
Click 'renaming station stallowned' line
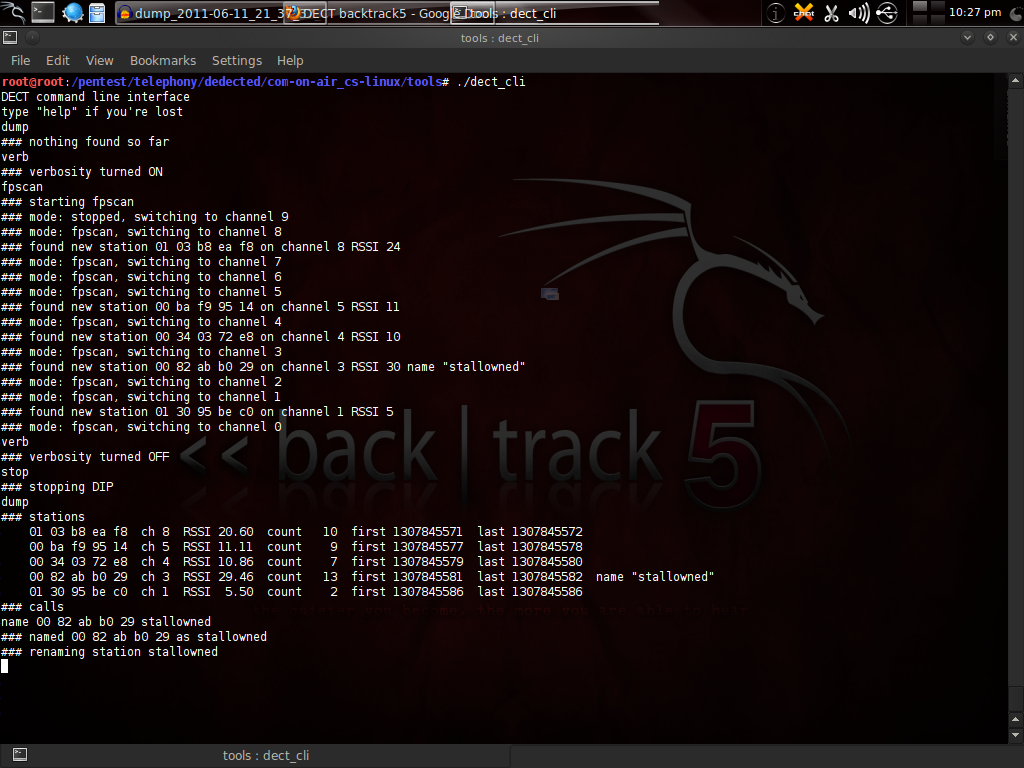(x=110, y=652)
